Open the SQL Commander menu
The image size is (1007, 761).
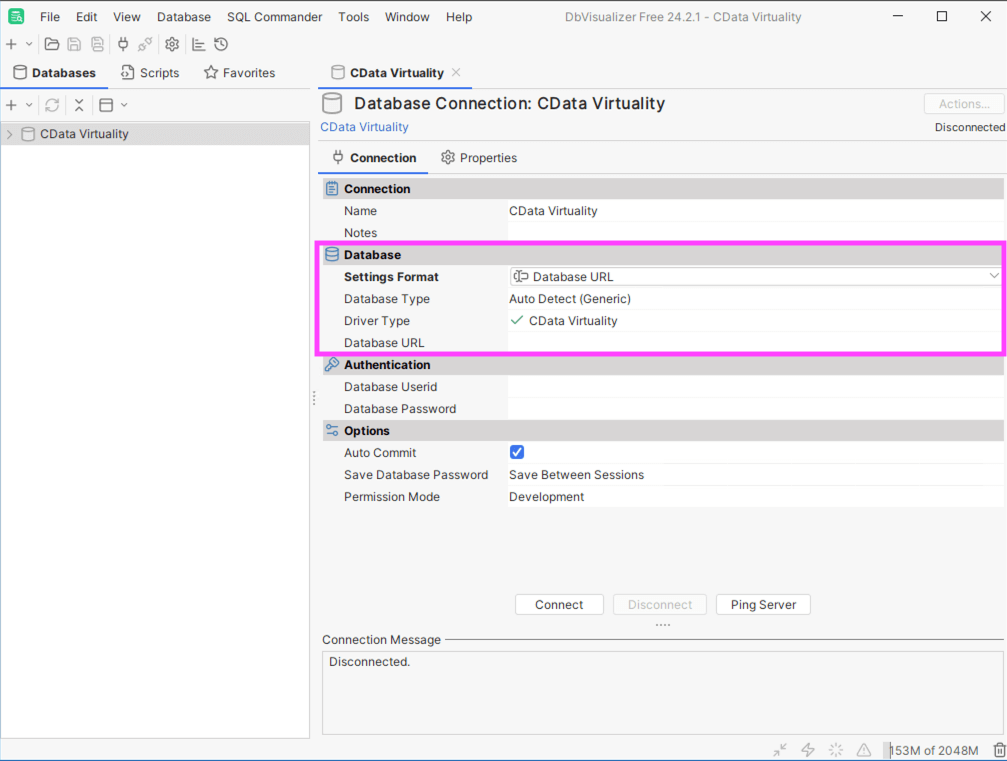tap(274, 17)
